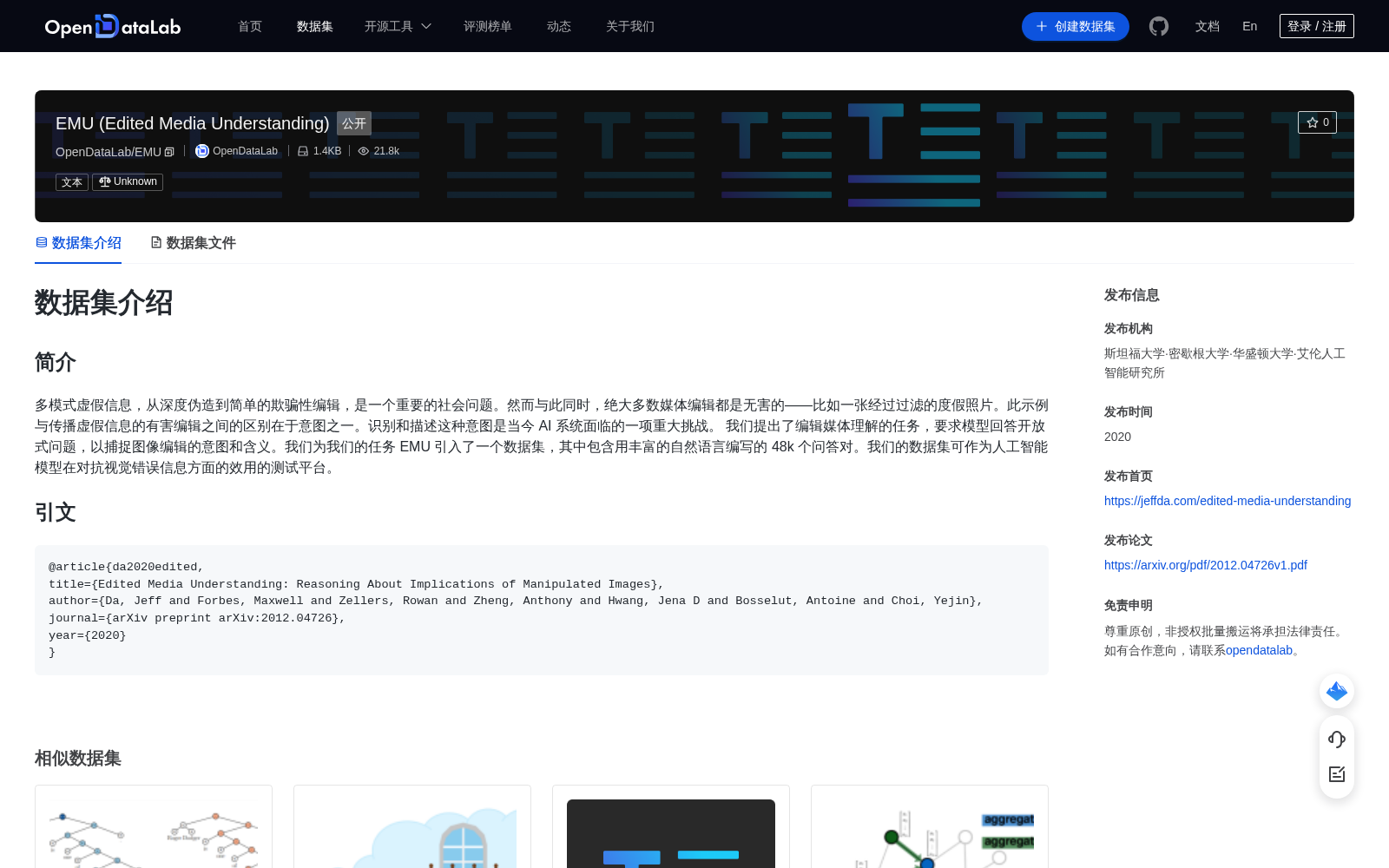Open the similar dataset card with cloud image
Viewport: 1389px width, 868px height.
[x=412, y=826]
